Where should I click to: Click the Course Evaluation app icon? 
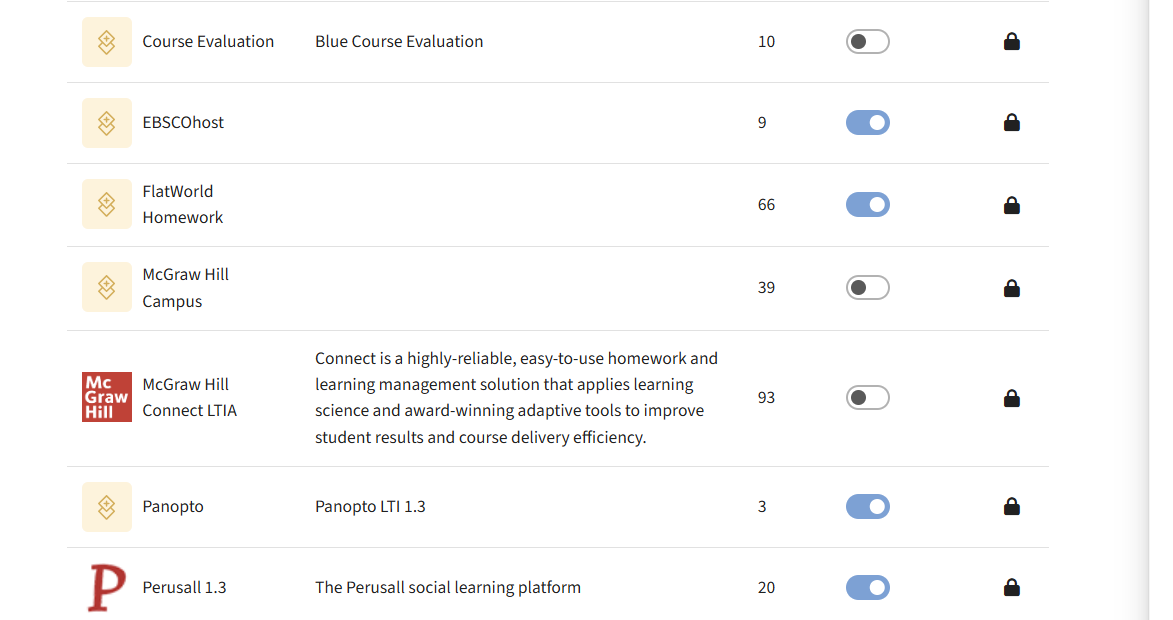(106, 41)
